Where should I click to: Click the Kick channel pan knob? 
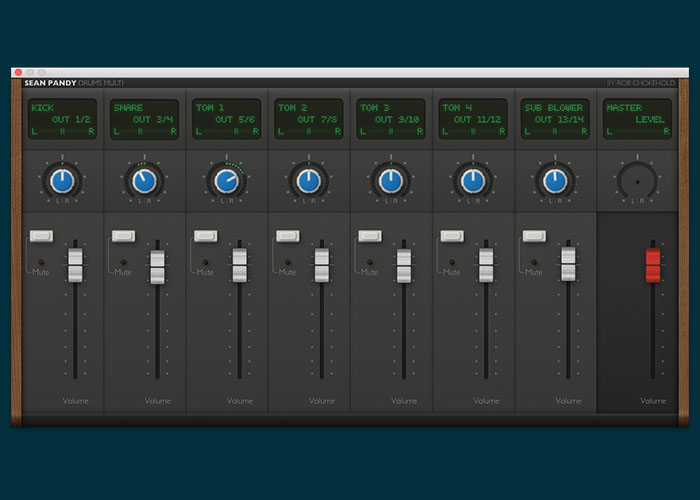point(63,181)
